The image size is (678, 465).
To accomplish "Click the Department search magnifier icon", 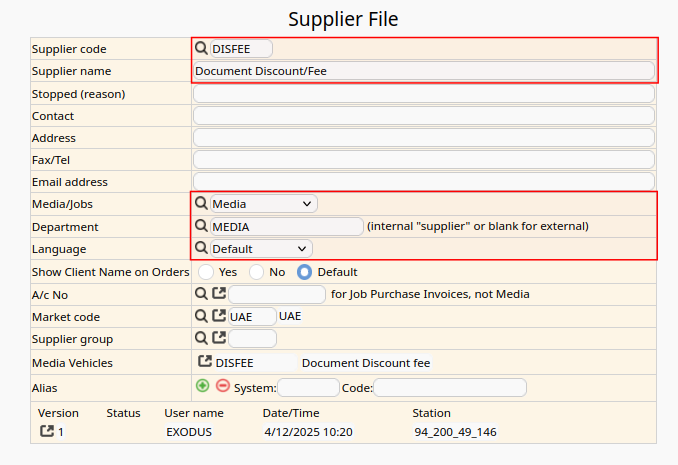I will pos(201,227).
